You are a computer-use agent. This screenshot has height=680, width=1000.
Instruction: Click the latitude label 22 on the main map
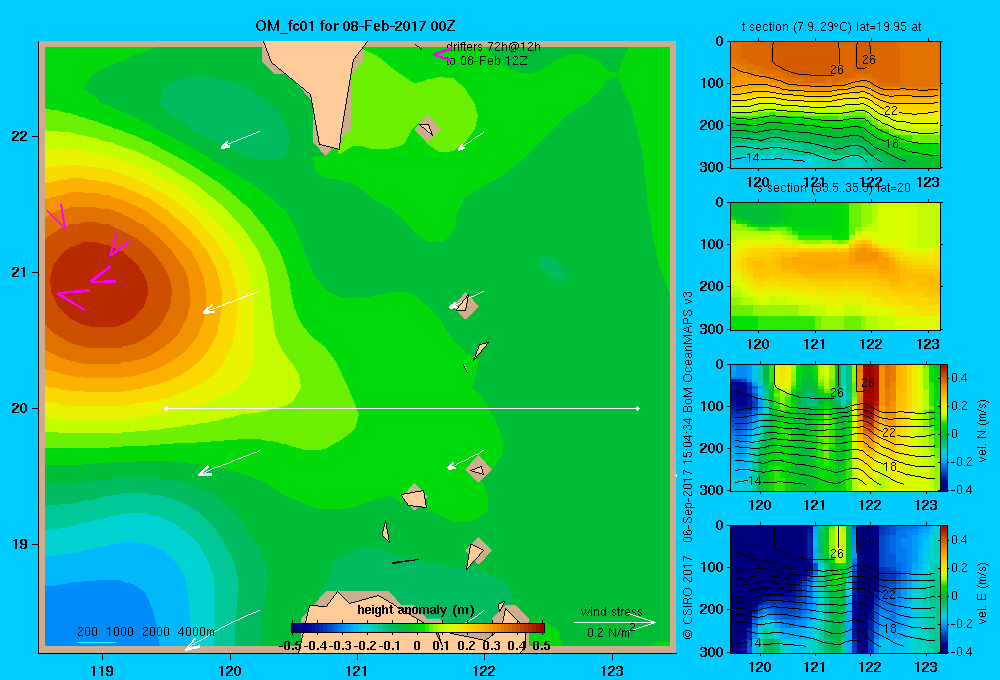(19, 136)
